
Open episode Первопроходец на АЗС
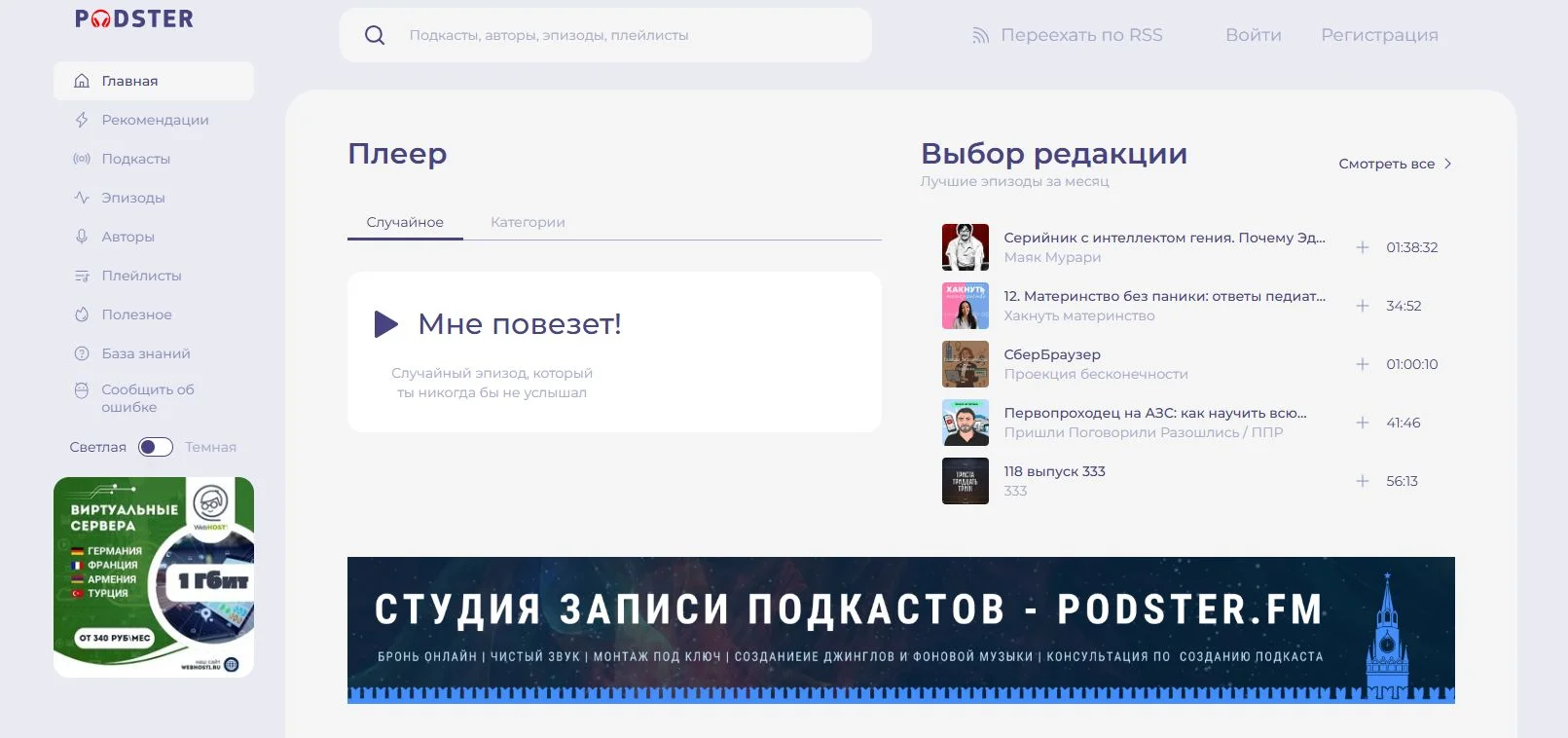[x=1155, y=413]
